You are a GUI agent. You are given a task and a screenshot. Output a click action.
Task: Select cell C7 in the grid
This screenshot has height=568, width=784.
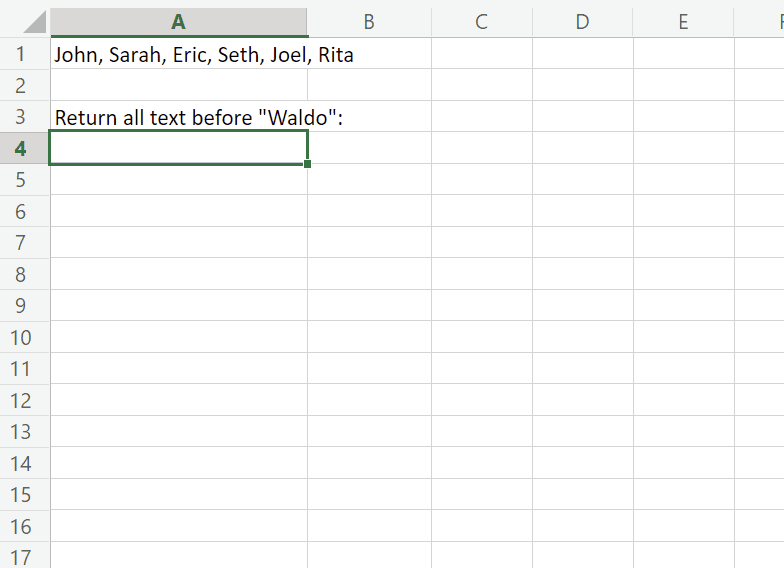(x=481, y=243)
